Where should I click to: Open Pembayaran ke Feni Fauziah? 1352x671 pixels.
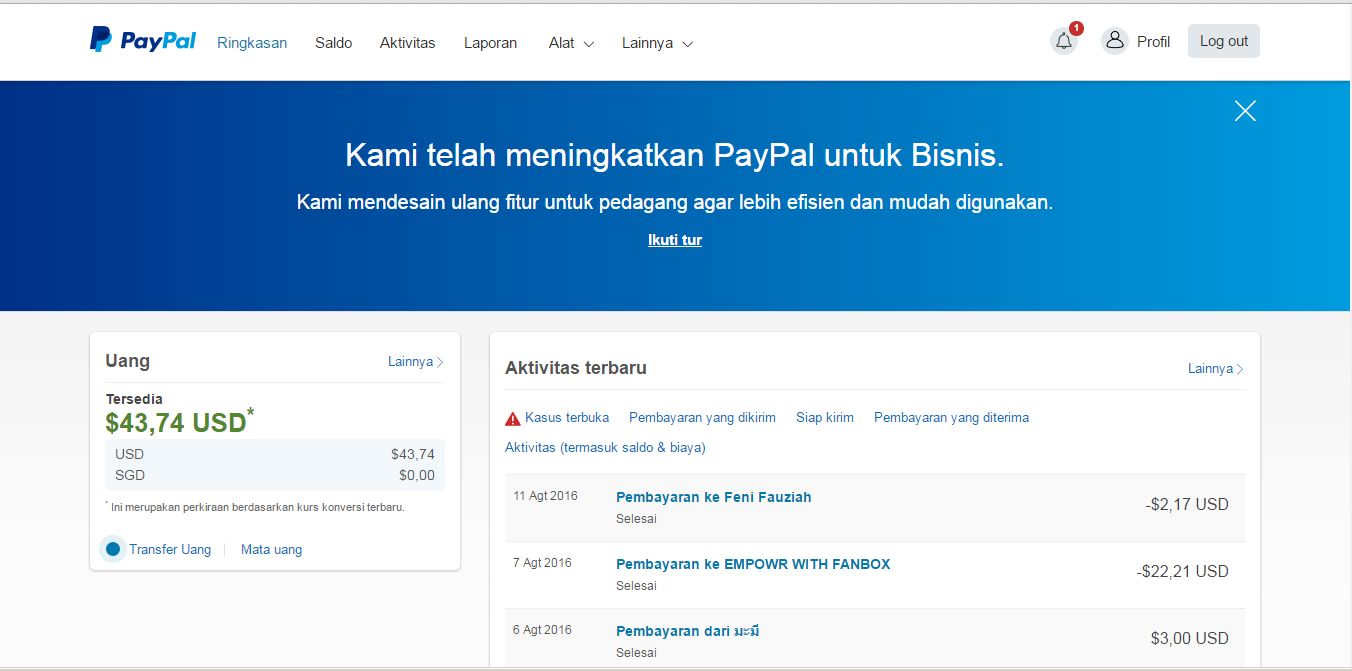pos(713,497)
